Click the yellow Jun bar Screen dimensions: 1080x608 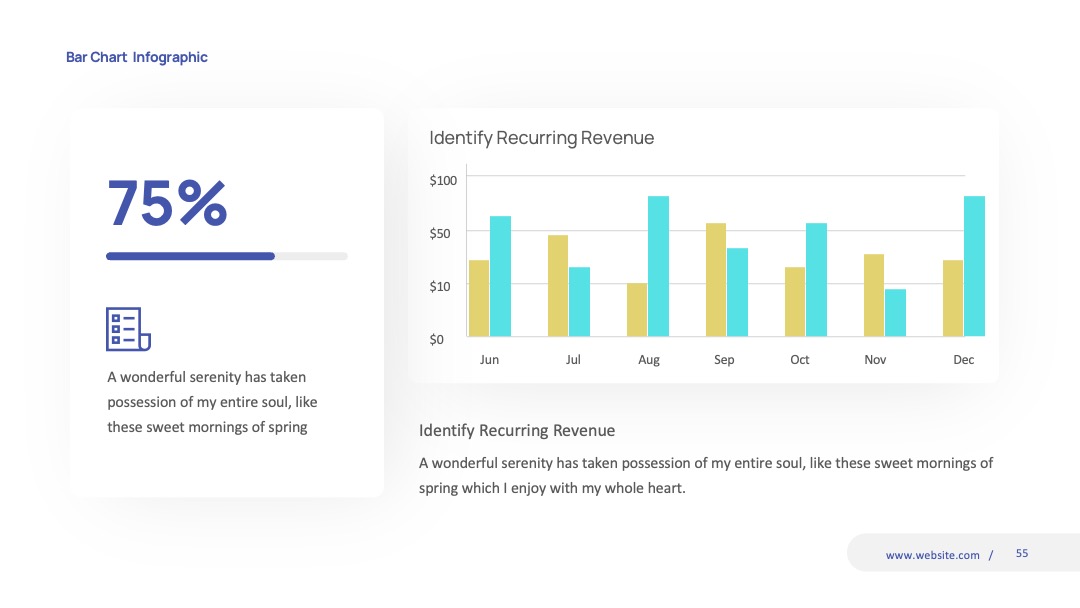point(479,298)
